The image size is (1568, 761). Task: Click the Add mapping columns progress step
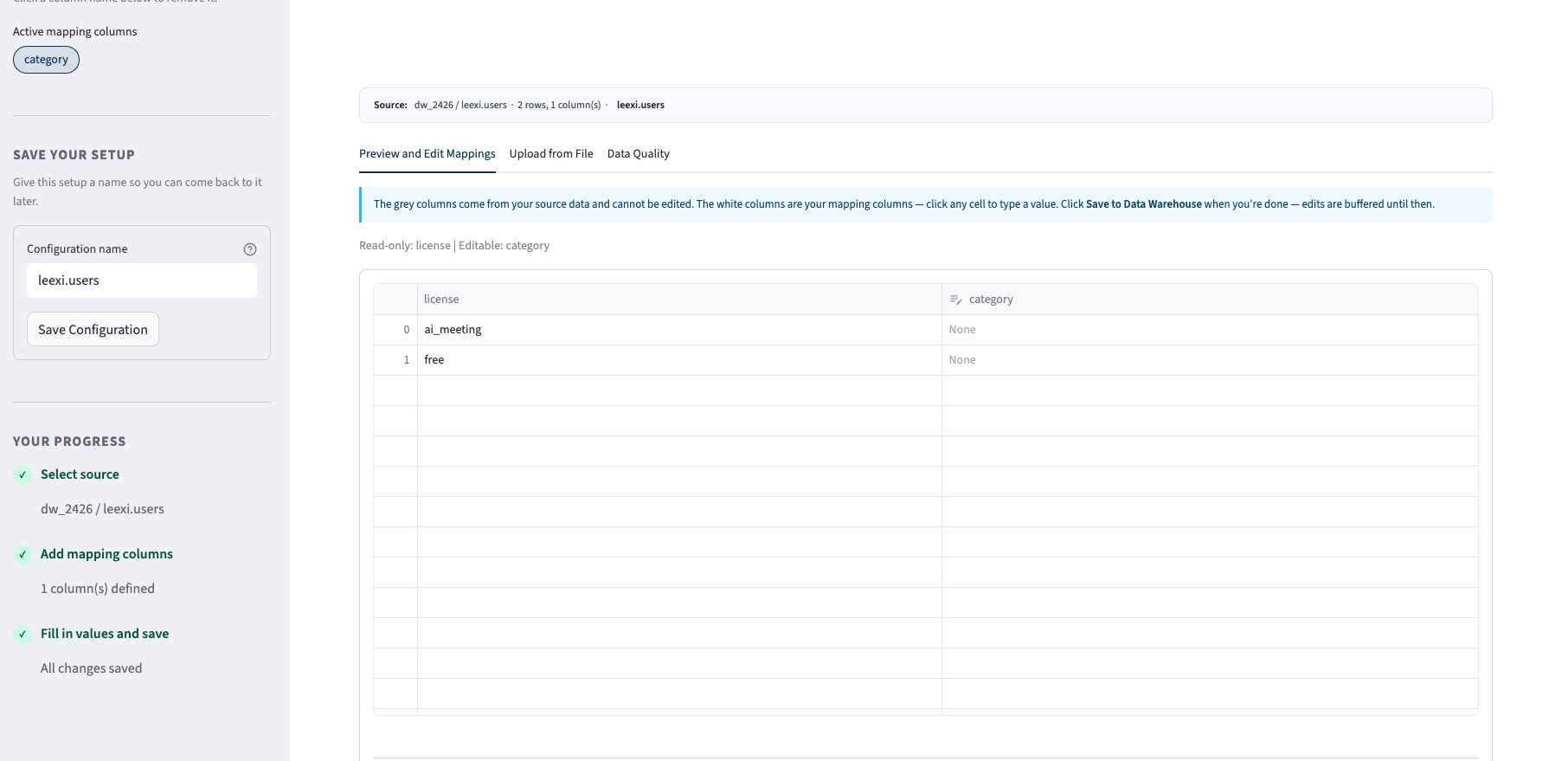(x=106, y=554)
